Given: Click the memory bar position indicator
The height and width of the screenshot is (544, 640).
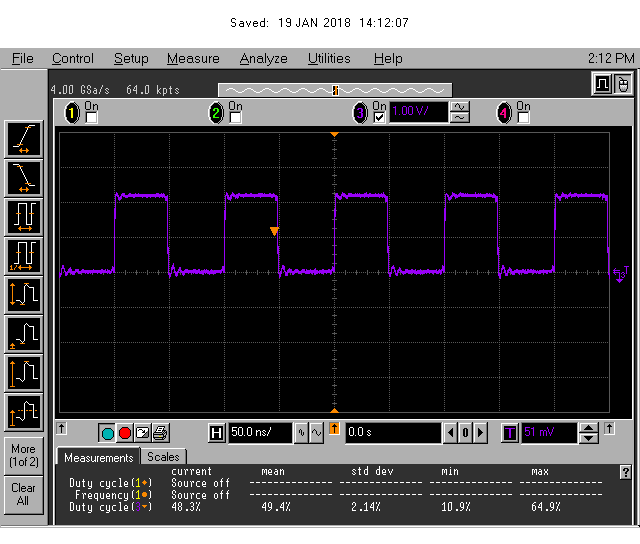Looking at the screenshot, I should pyautogui.click(x=335, y=90).
